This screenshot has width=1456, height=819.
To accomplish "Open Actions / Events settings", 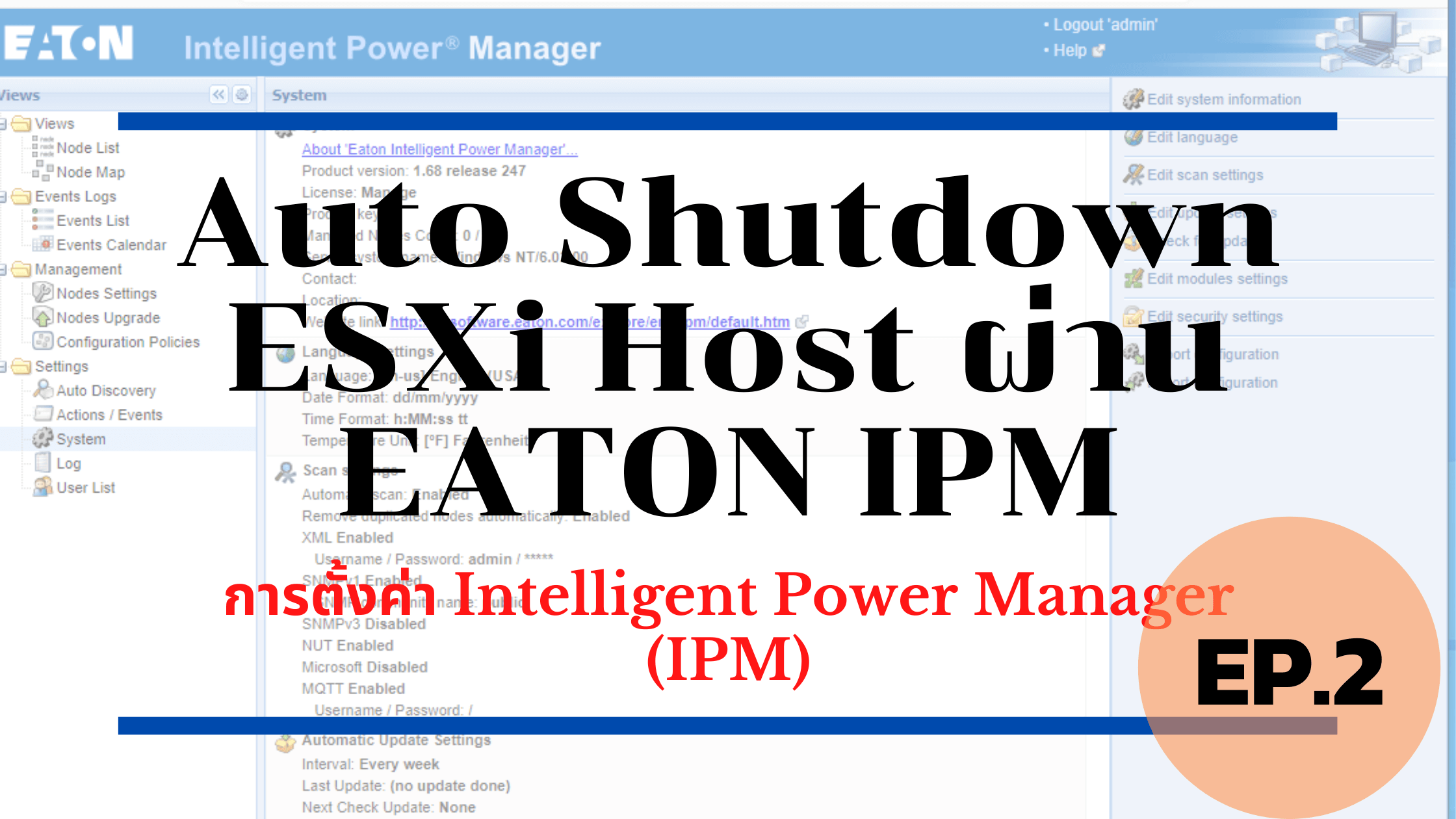I will (x=109, y=415).
